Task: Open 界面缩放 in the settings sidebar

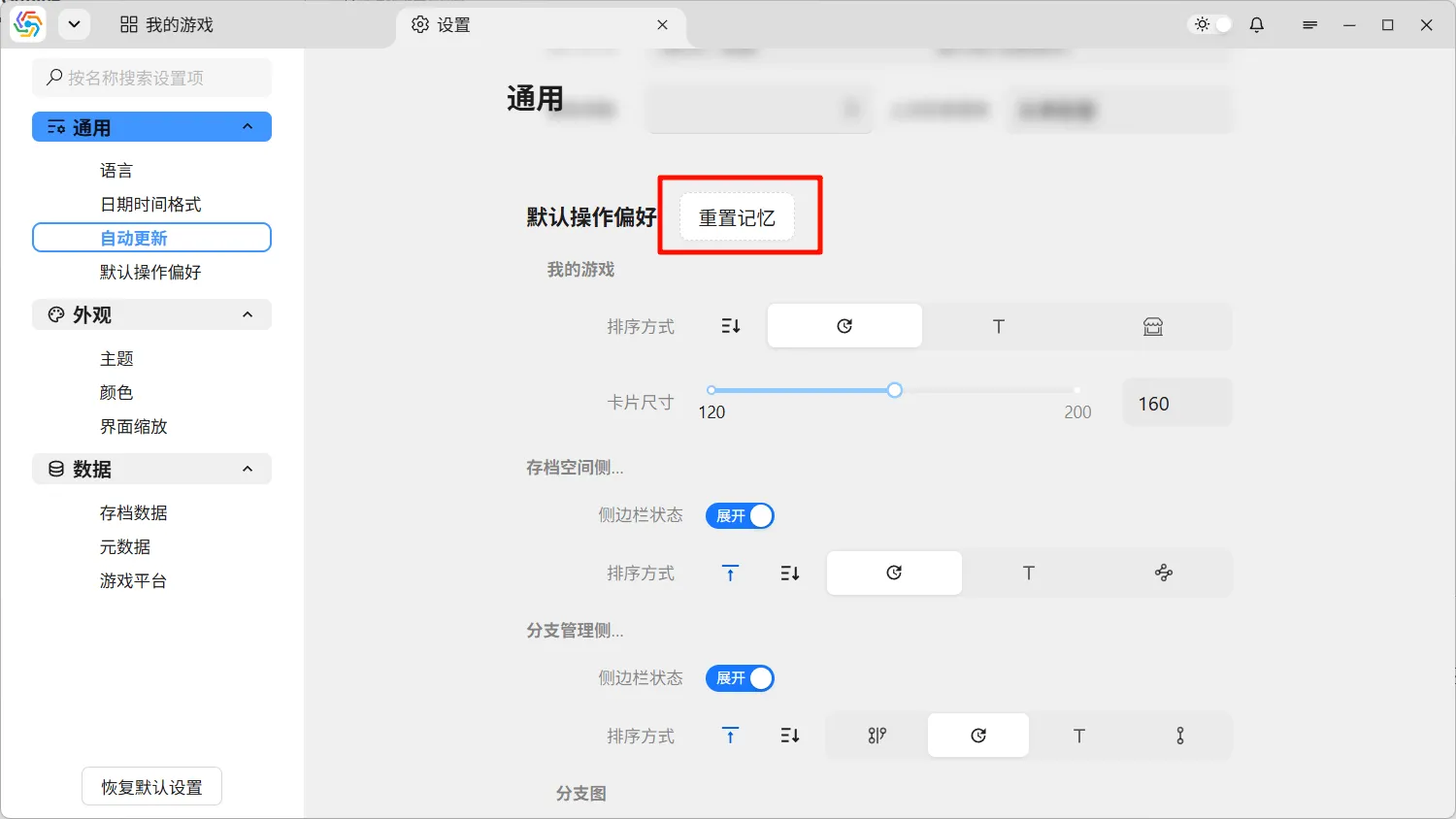Action: 134,427
